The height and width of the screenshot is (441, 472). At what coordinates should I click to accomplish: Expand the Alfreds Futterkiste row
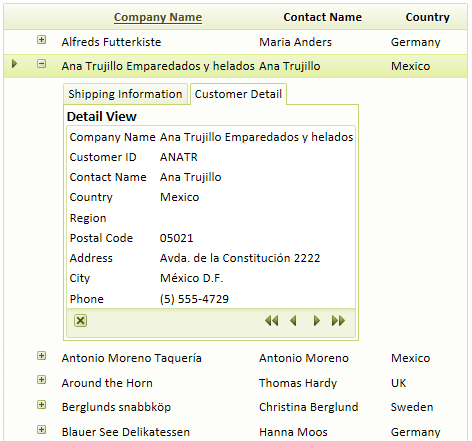[x=41, y=40]
